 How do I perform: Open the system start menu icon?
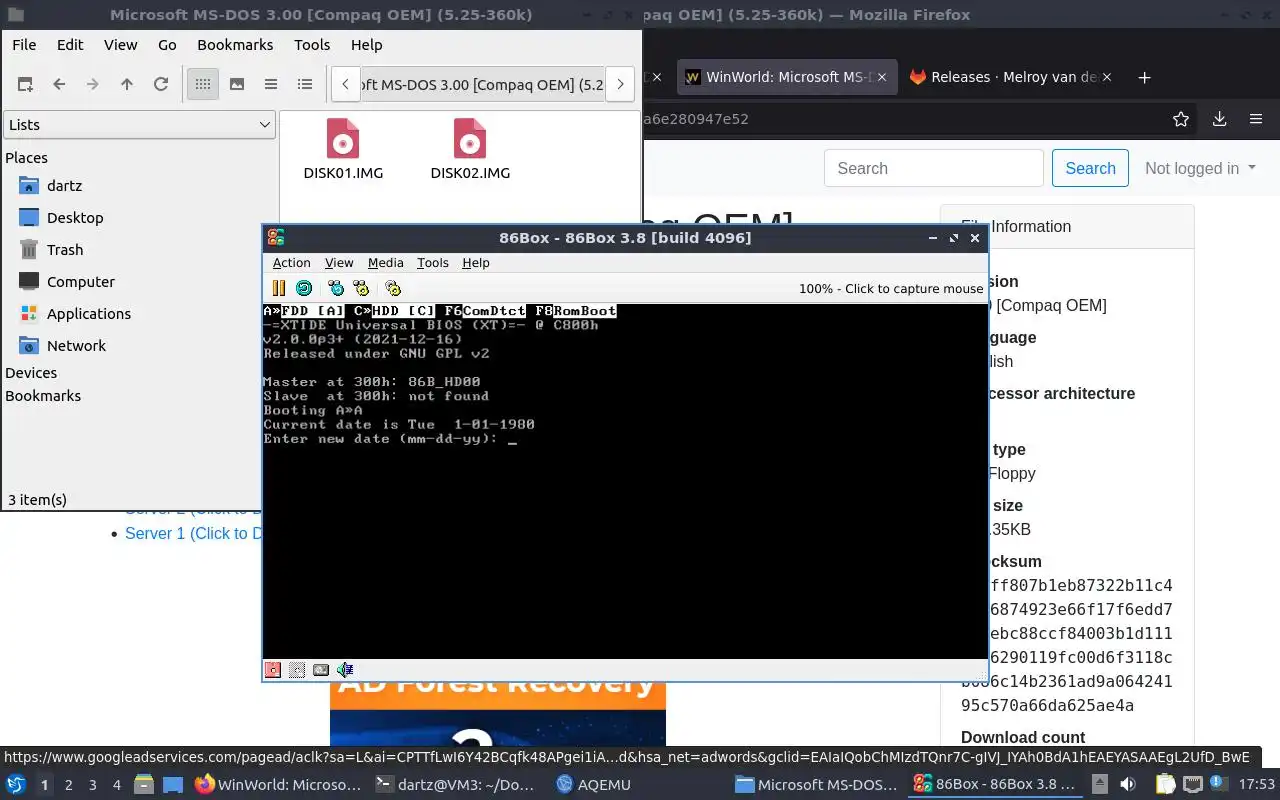(x=16, y=785)
